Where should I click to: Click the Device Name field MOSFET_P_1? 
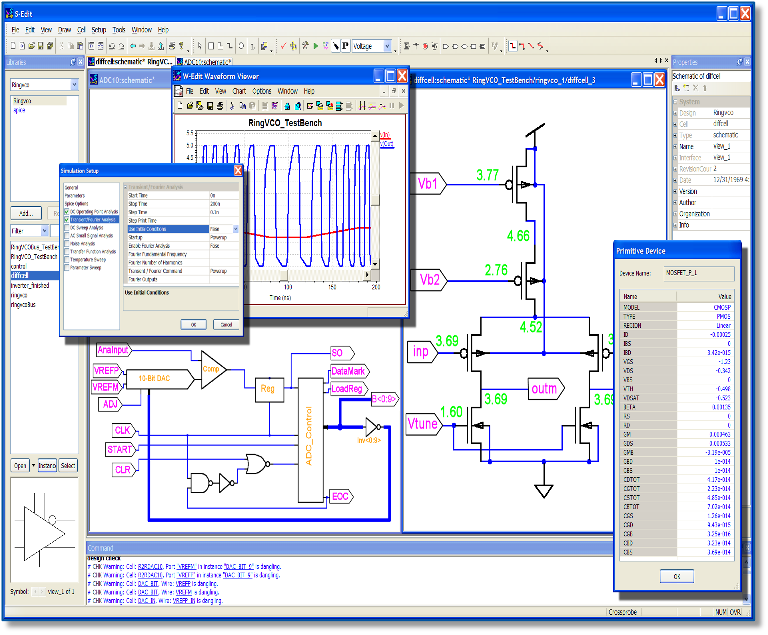pyautogui.click(x=699, y=273)
